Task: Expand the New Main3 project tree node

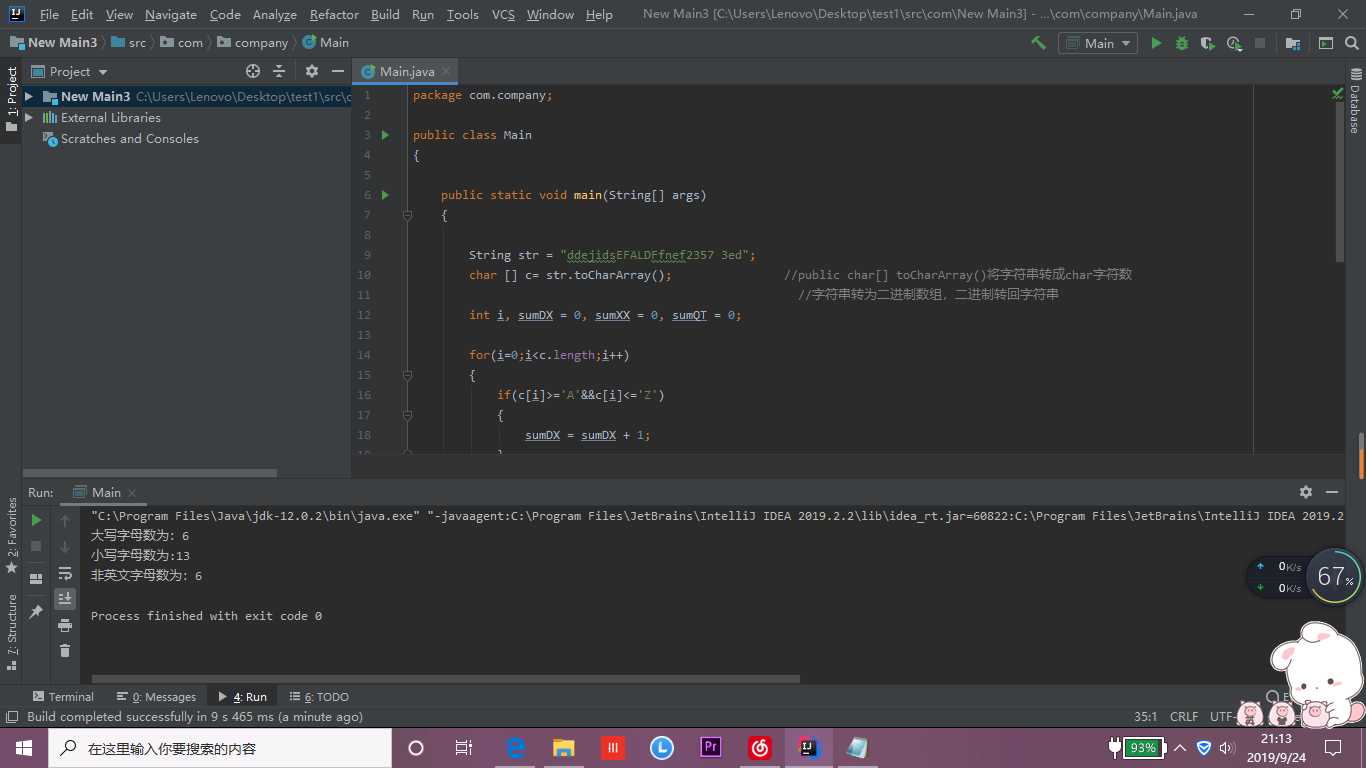Action: [29, 97]
